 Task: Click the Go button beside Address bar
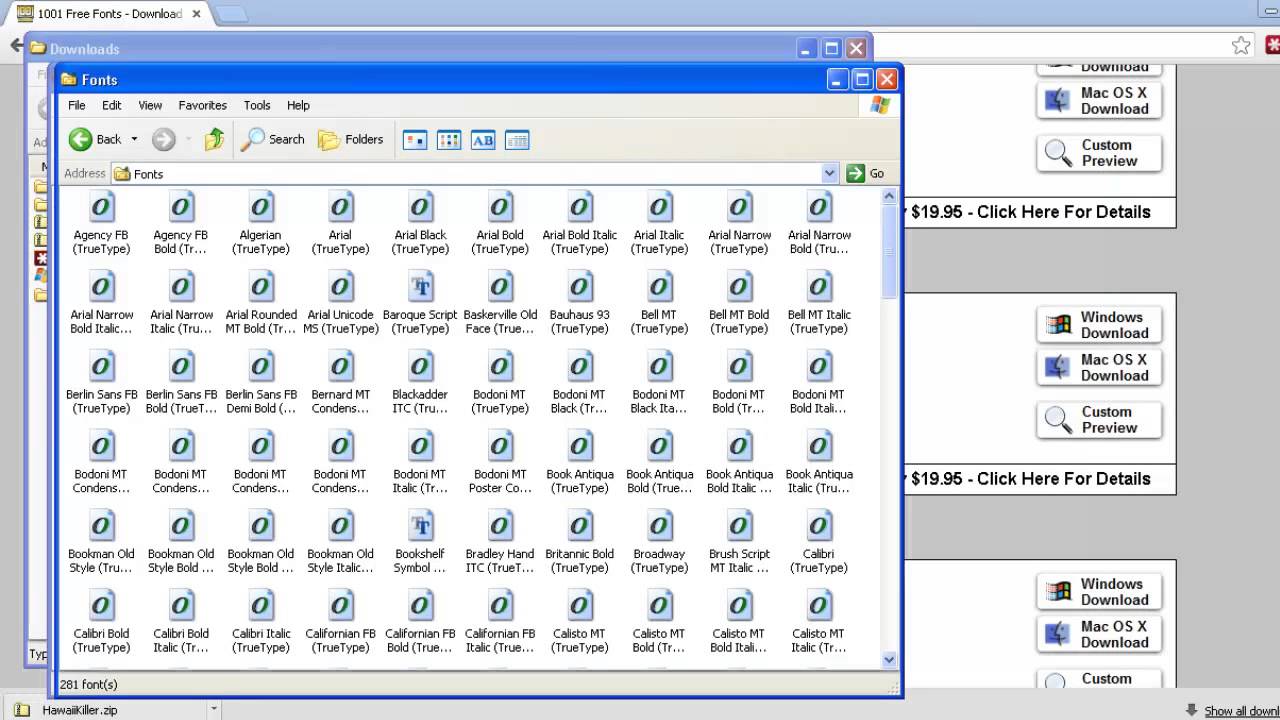[866, 173]
